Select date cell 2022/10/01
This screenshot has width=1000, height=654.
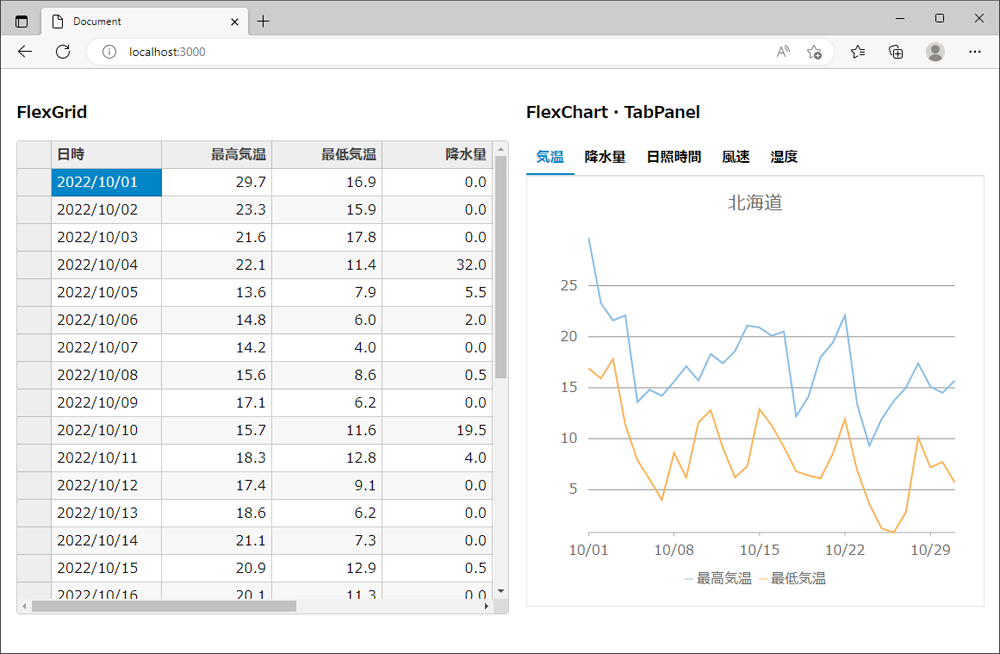[107, 182]
